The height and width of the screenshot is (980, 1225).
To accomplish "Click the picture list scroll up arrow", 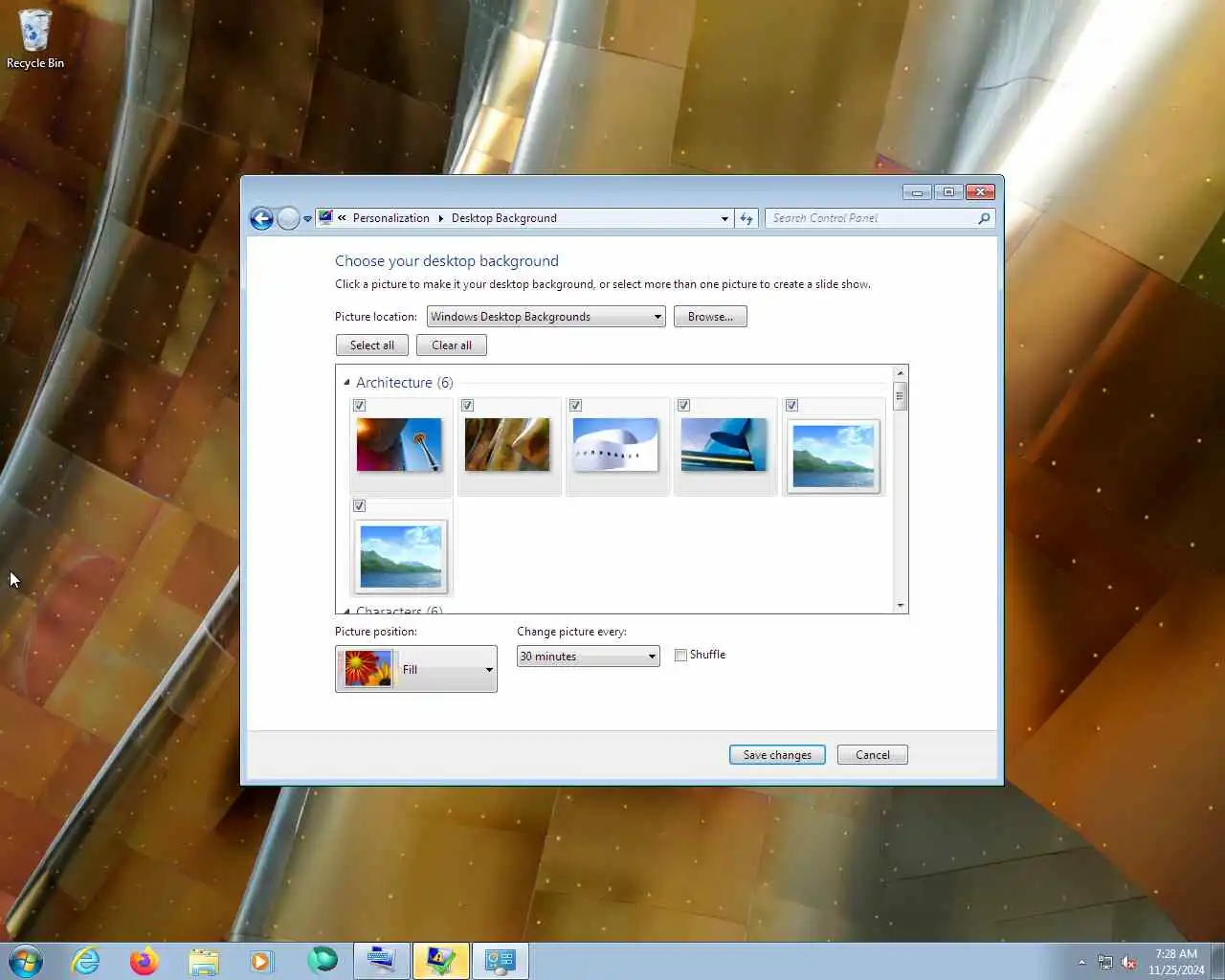I will pyautogui.click(x=900, y=373).
